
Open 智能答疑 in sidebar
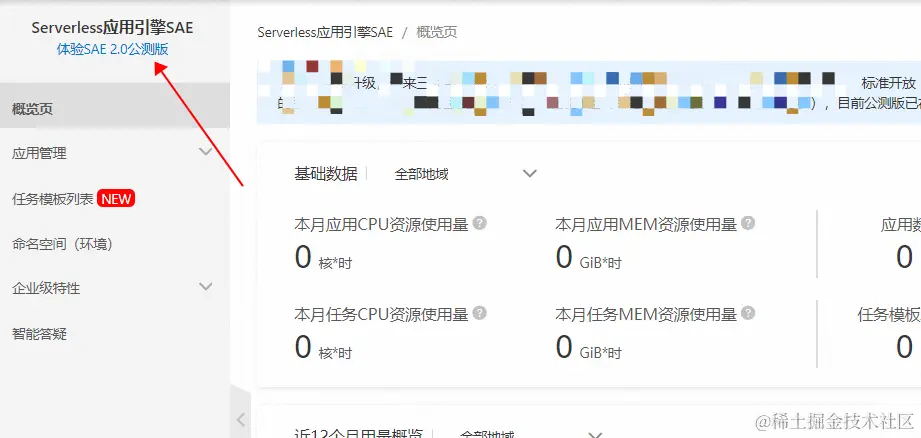(x=39, y=334)
